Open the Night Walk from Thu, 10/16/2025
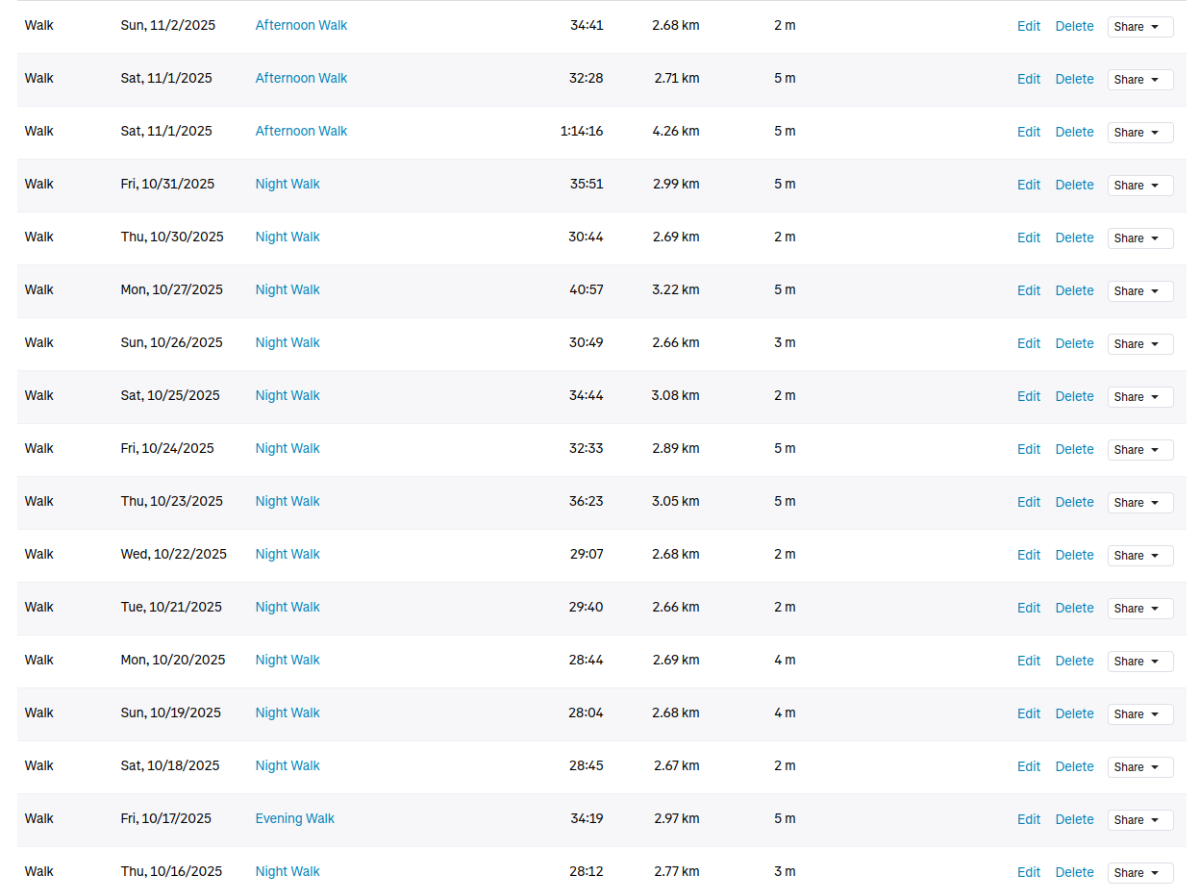Viewport: 1200px width, 896px height. tap(287, 872)
